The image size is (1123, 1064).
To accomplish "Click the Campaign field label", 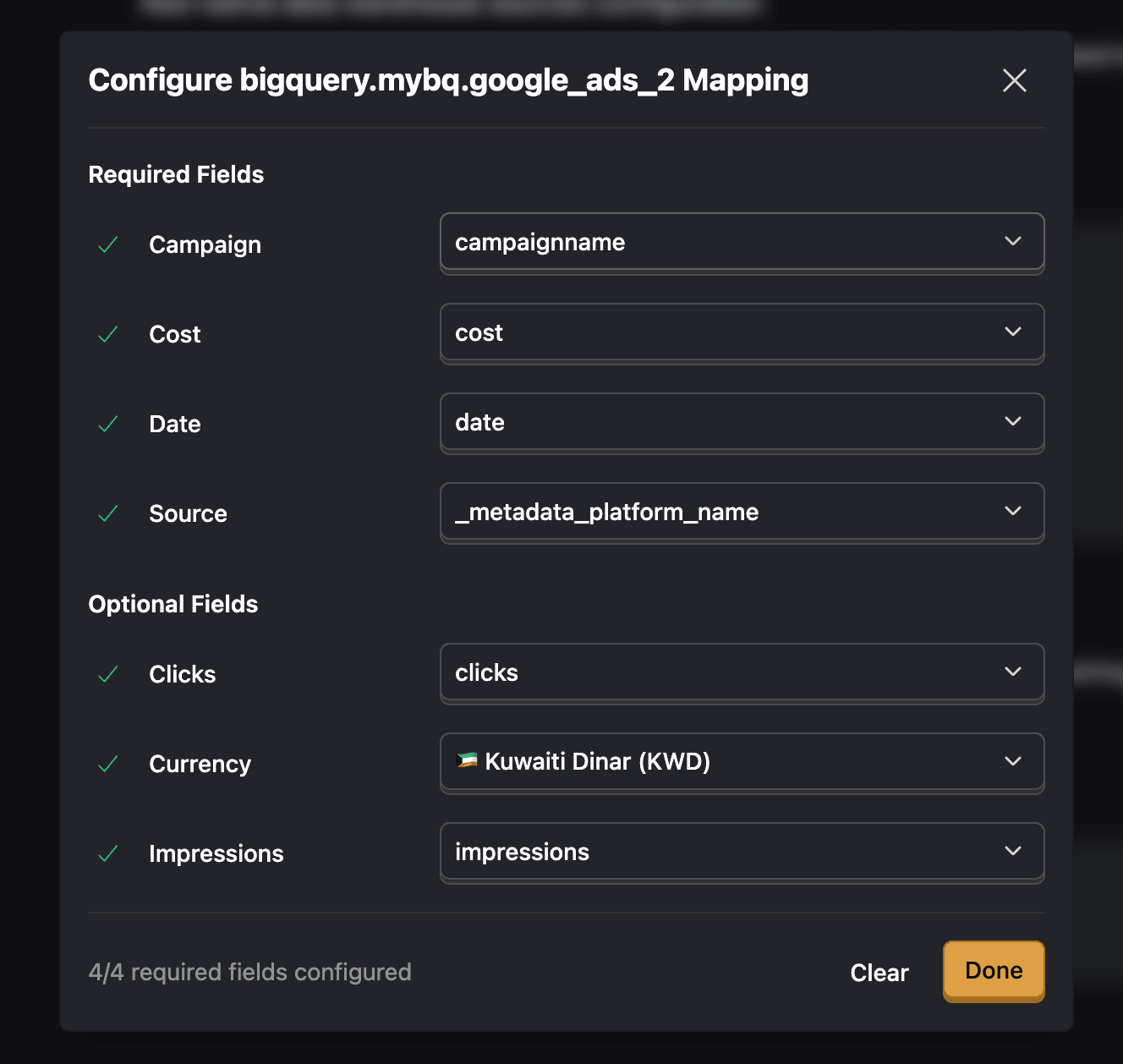I will pyautogui.click(x=205, y=245).
